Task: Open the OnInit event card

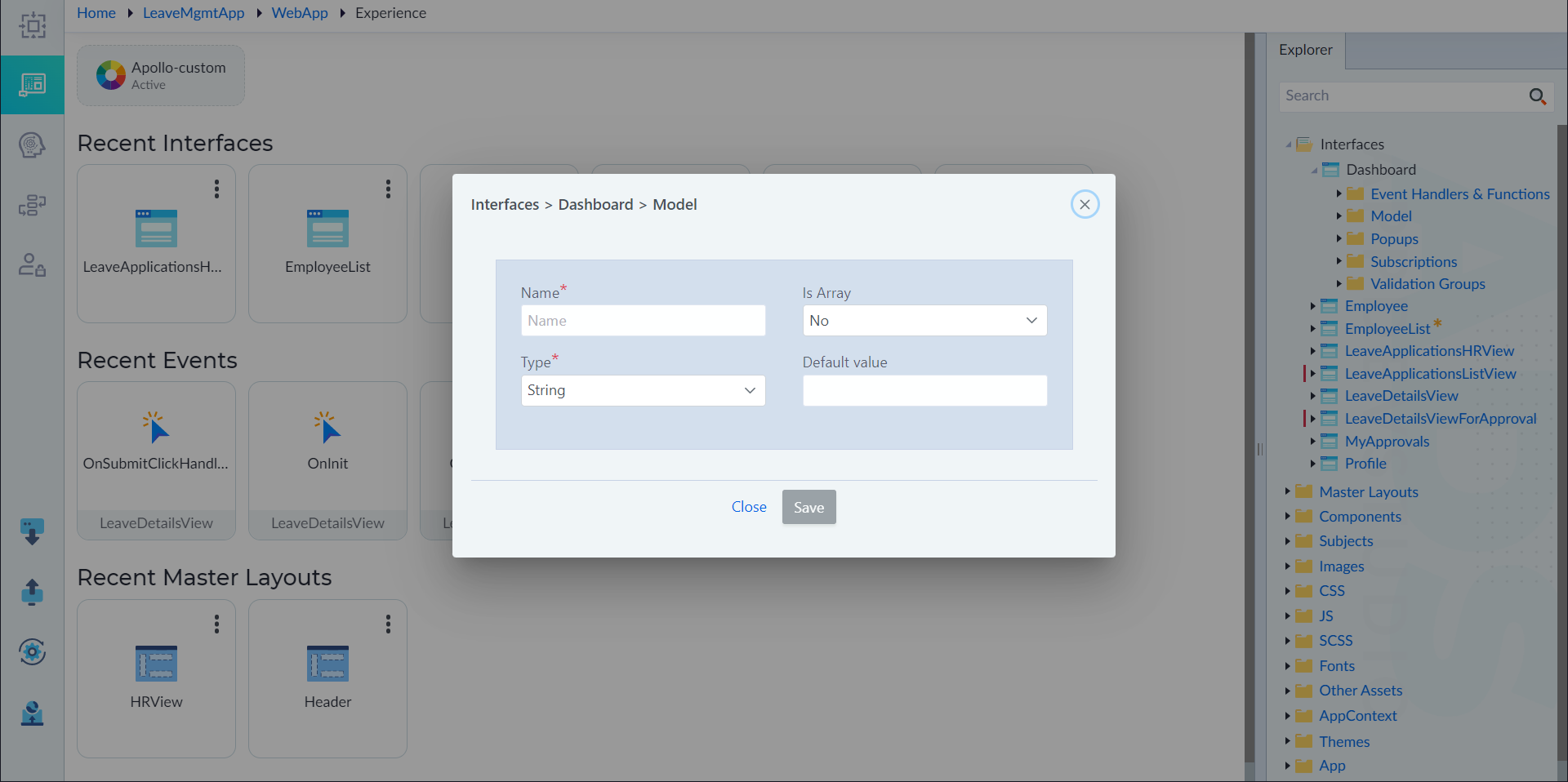Action: [x=327, y=460]
